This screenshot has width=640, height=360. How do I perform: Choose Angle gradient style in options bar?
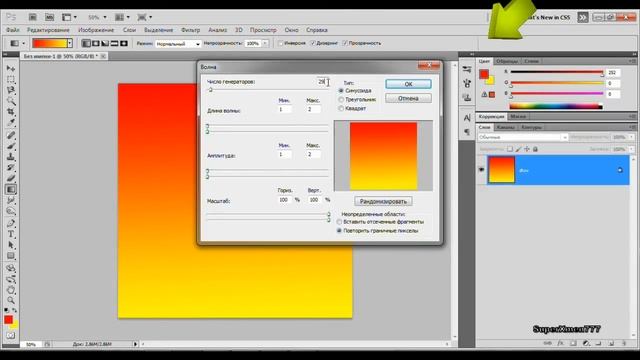click(x=105, y=43)
